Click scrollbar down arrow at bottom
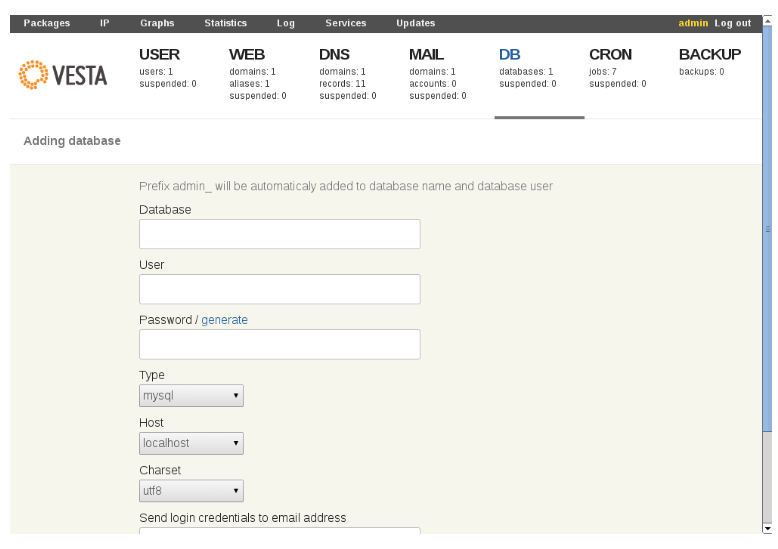778x549 pixels. click(768, 529)
